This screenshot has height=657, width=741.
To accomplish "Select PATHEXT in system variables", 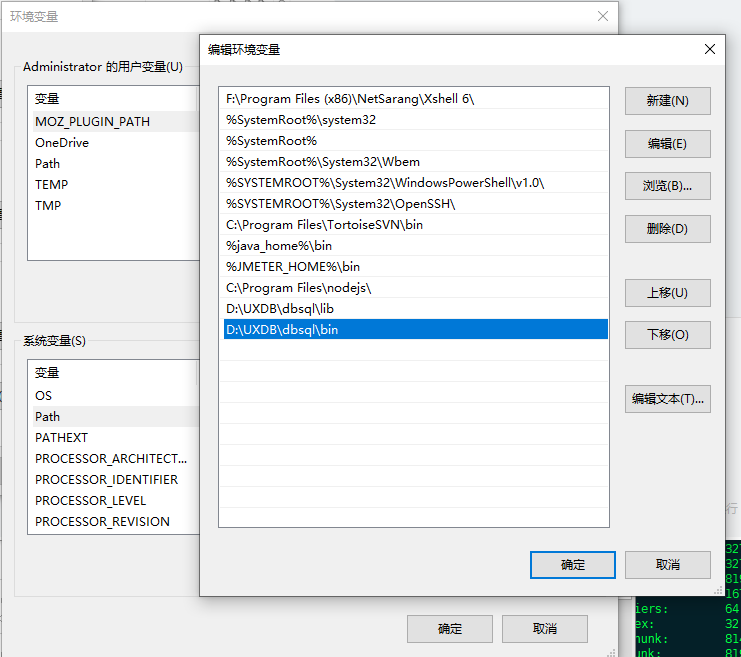I will [x=62, y=438].
